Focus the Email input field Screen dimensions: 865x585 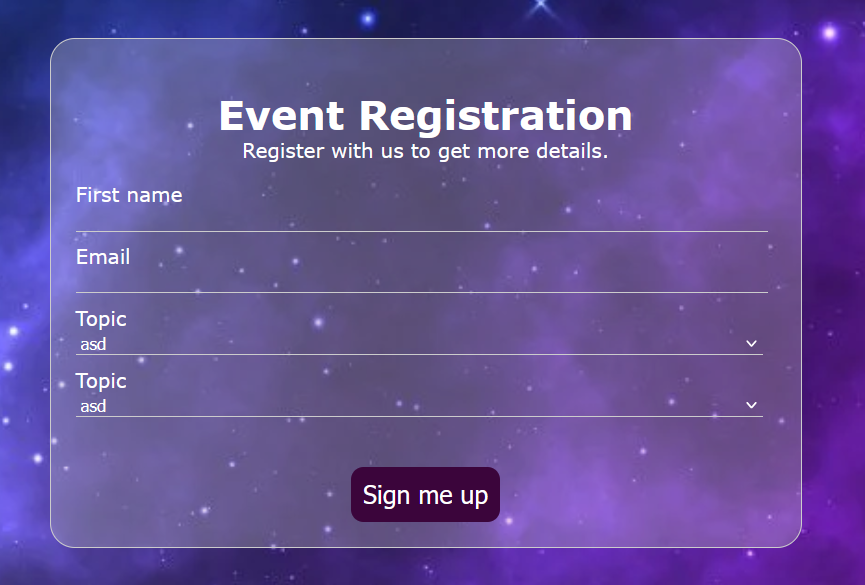pos(421,281)
